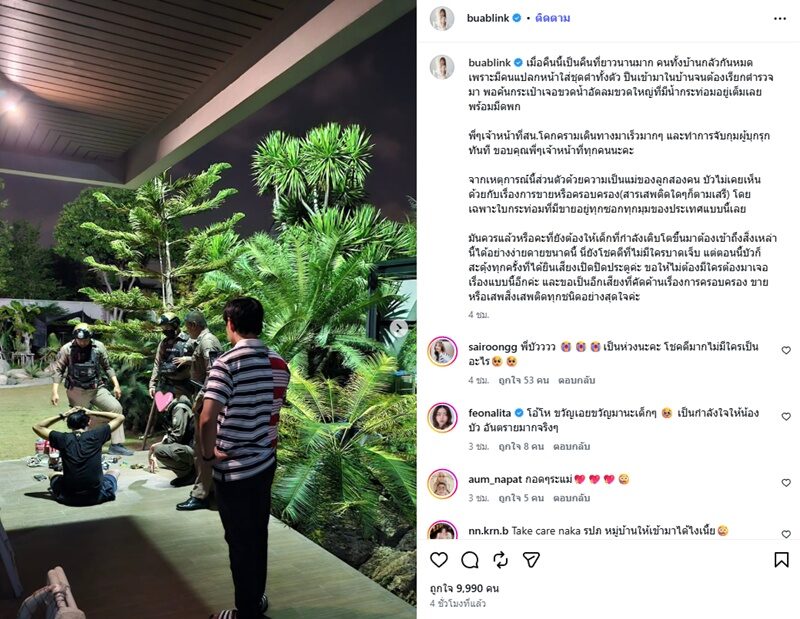Save post with bookmark icon
The width and height of the screenshot is (800, 619).
(x=781, y=560)
